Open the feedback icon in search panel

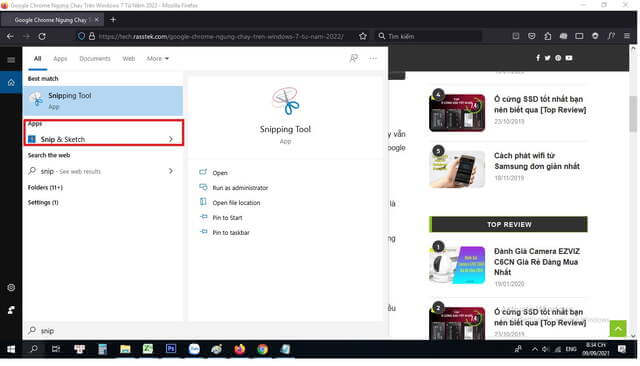point(353,59)
